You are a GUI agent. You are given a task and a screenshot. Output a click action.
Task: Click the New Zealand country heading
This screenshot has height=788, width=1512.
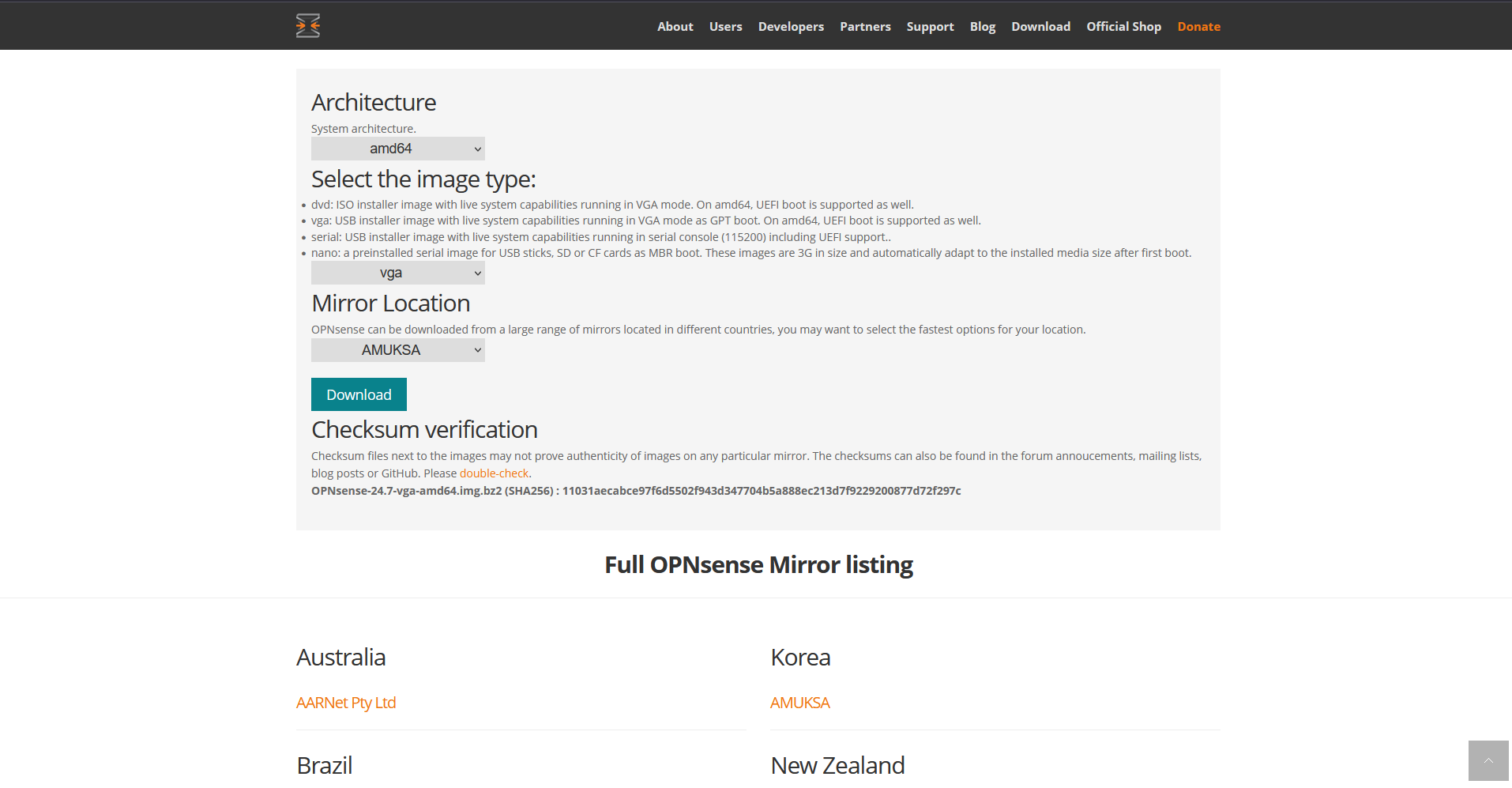coord(837,766)
